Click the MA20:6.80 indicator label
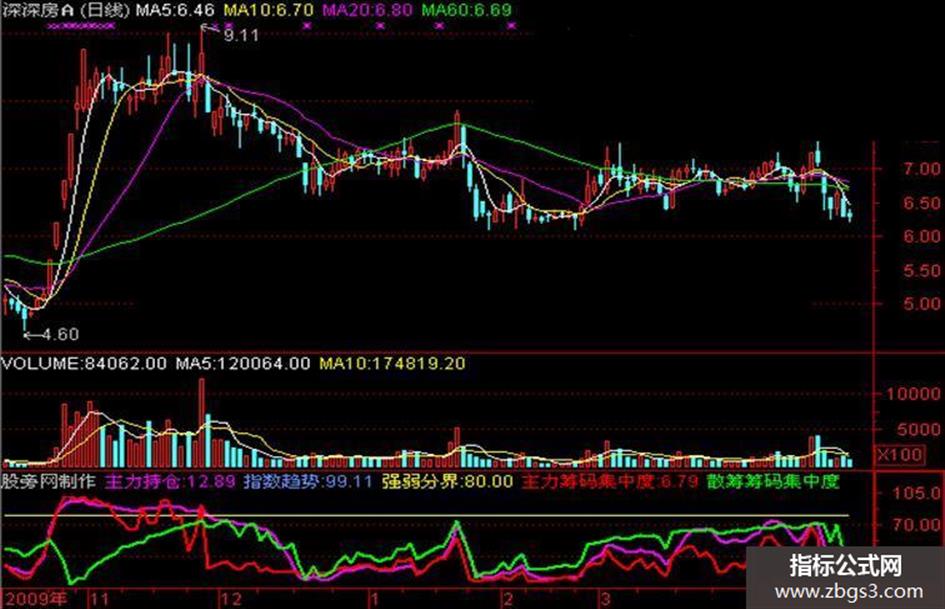This screenshot has height=609, width=945. click(368, 10)
